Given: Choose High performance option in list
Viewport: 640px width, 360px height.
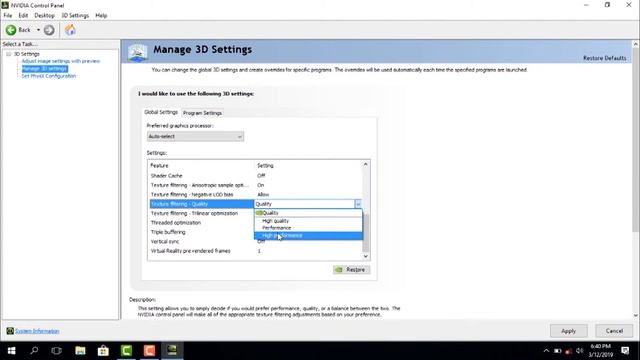Looking at the screenshot, I should (308, 236).
